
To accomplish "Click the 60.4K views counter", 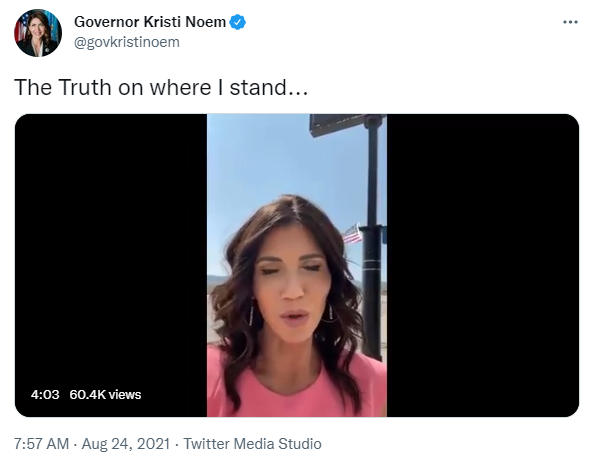I will [105, 395].
